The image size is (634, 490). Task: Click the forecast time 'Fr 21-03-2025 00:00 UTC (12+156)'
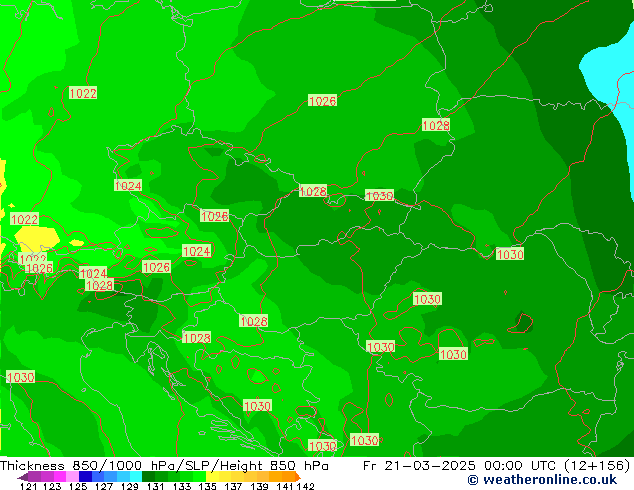click(497, 465)
